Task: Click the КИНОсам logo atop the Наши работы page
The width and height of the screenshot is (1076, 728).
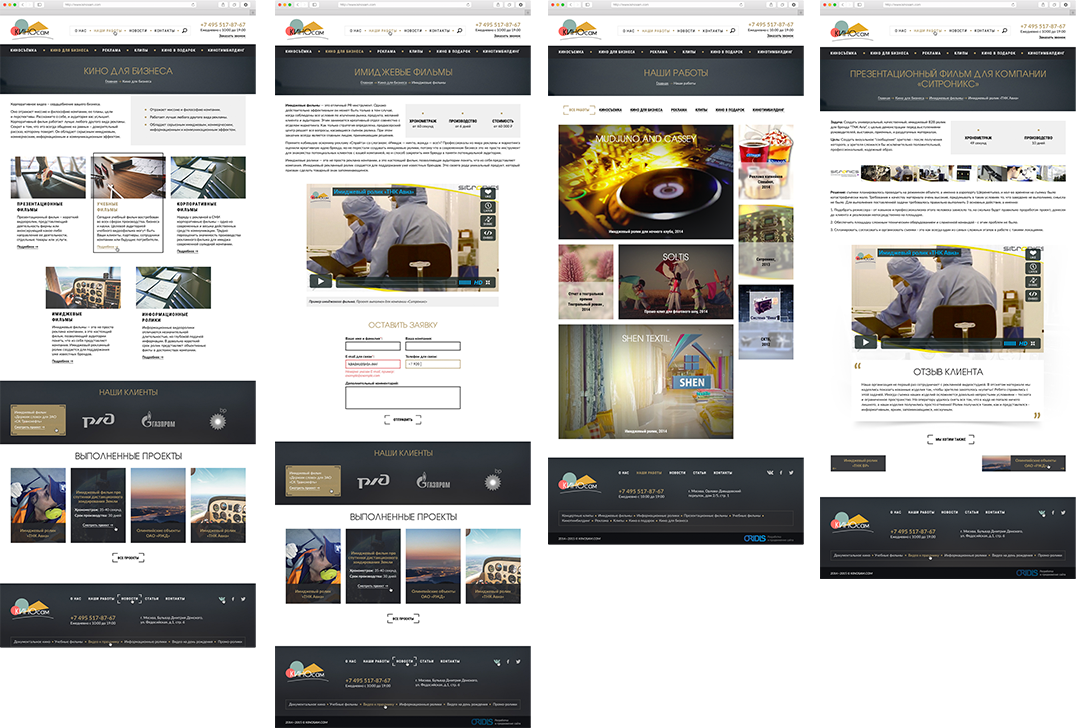Action: coord(581,30)
